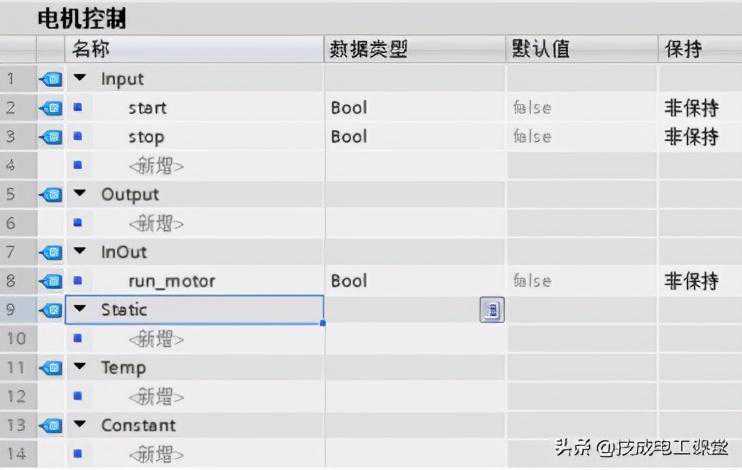Click the tag icon on the Constant row
Image resolution: width=742 pixels, height=470 pixels.
coord(50,426)
